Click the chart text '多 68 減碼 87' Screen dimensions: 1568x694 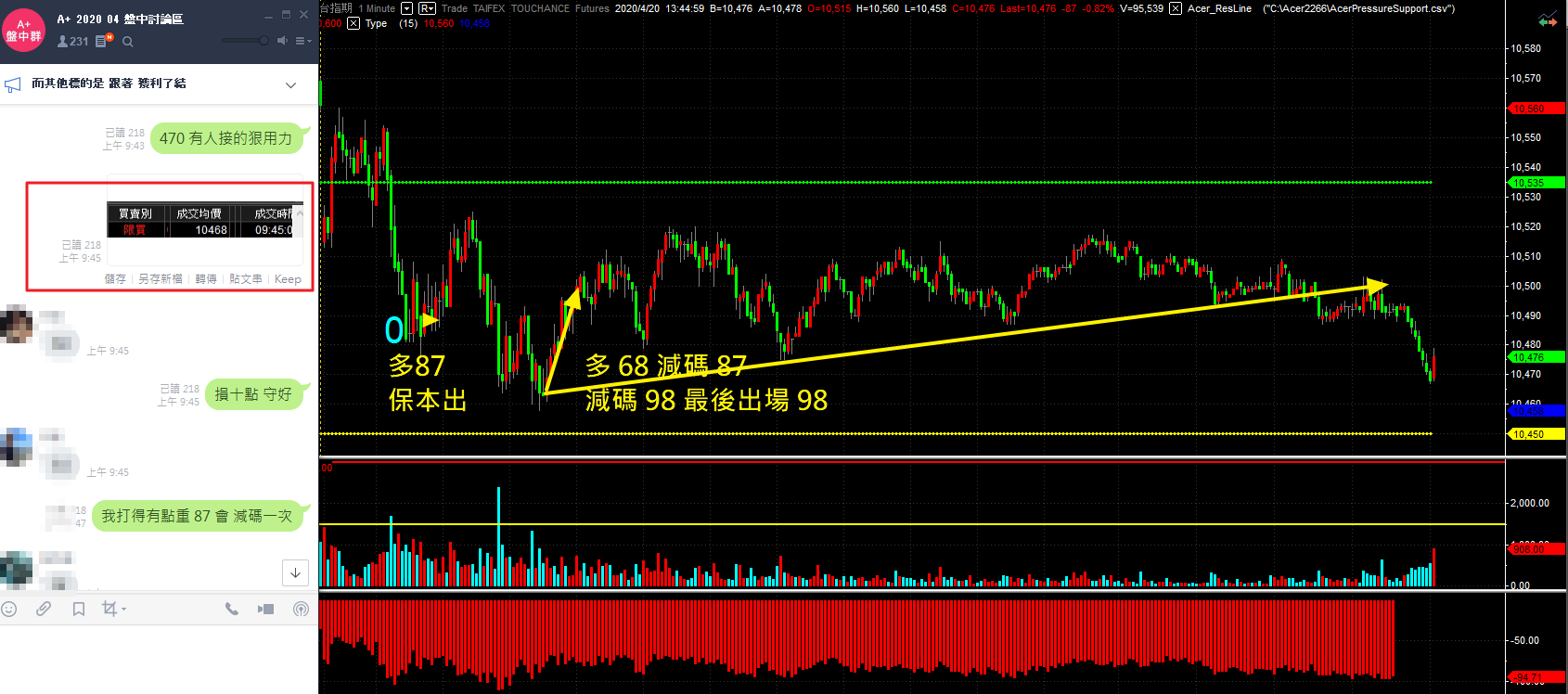point(666,366)
